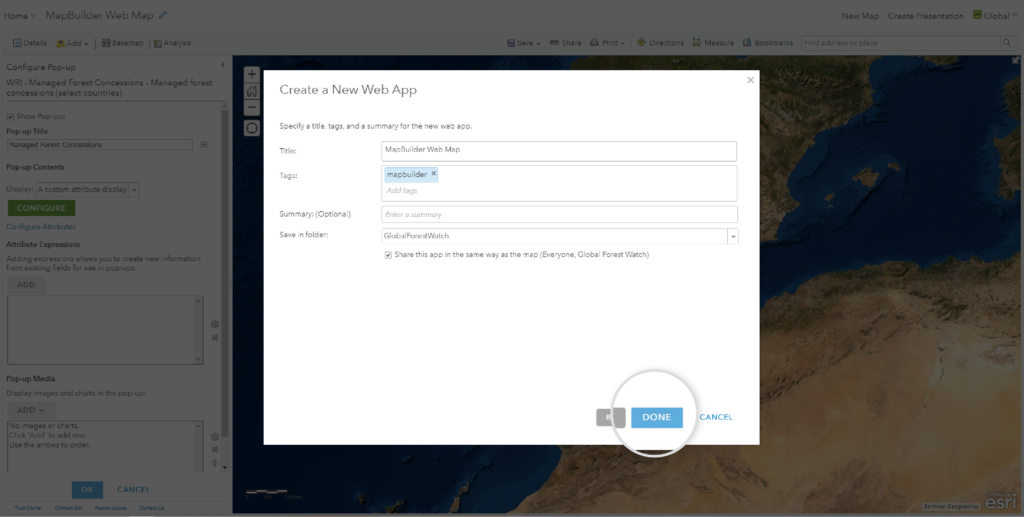1024x517 pixels.
Task: Click CANCEL in Configure Pop-up panel
Action: pyautogui.click(x=133, y=490)
